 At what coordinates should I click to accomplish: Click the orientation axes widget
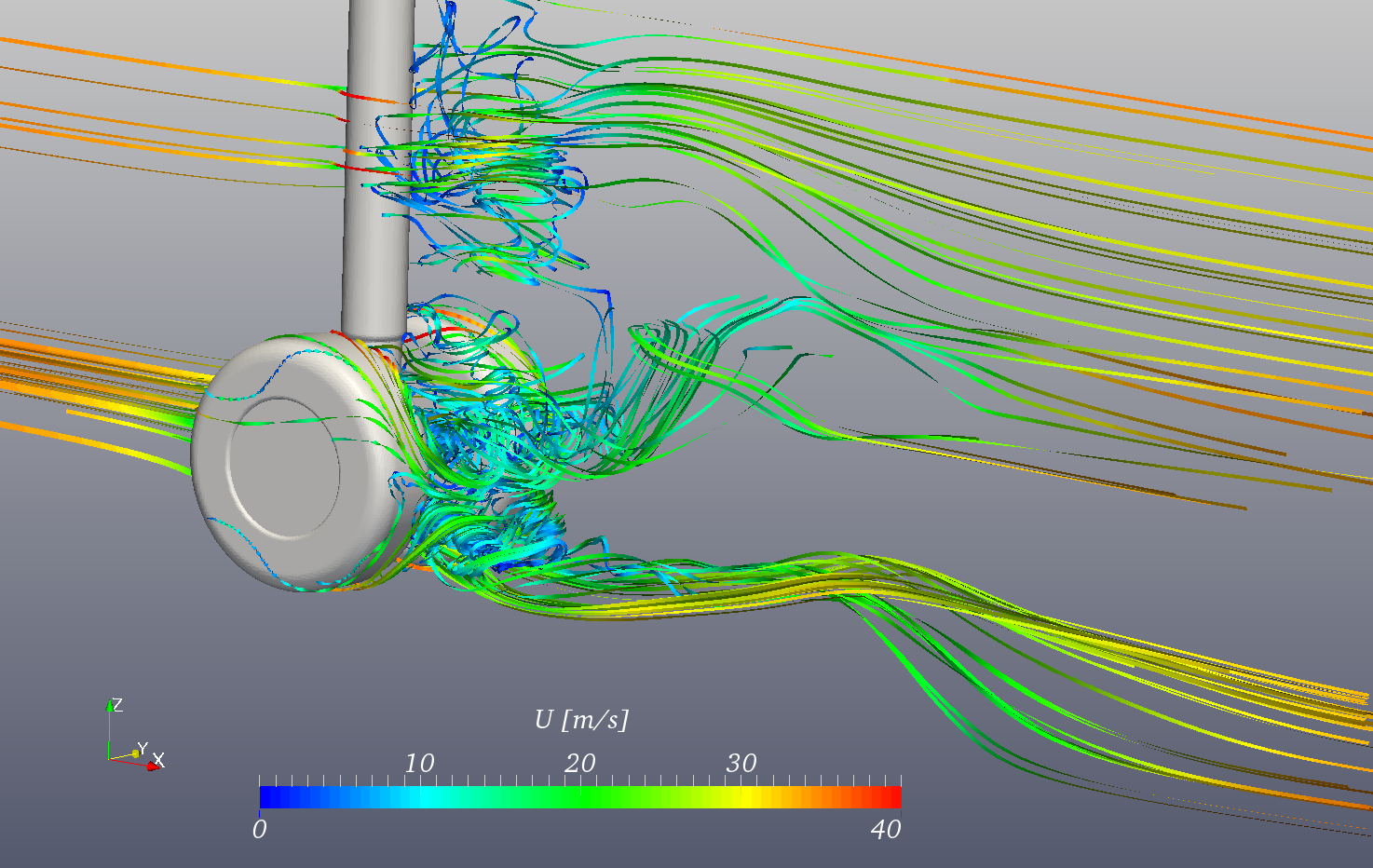130,736
